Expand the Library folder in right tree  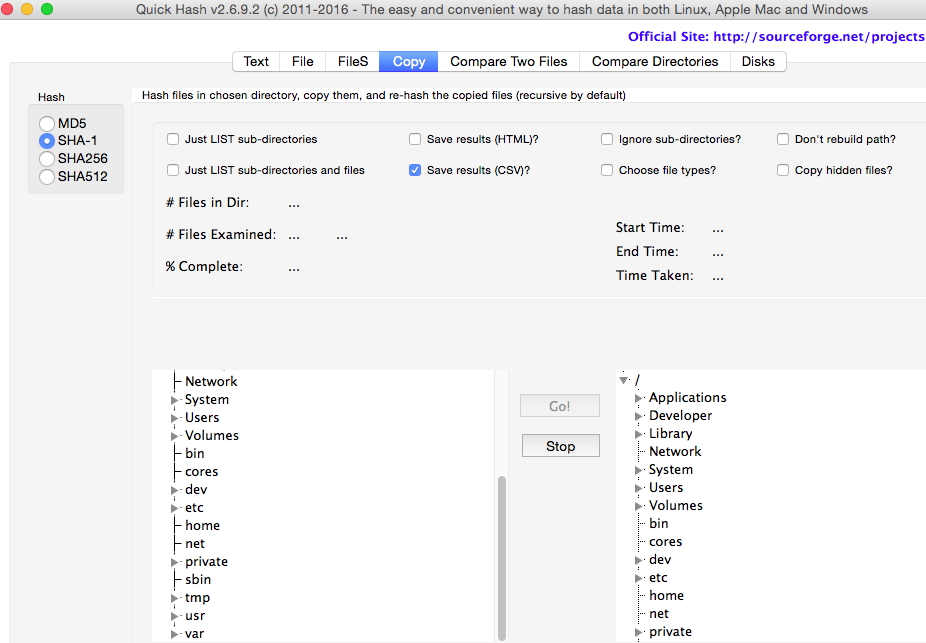click(639, 434)
